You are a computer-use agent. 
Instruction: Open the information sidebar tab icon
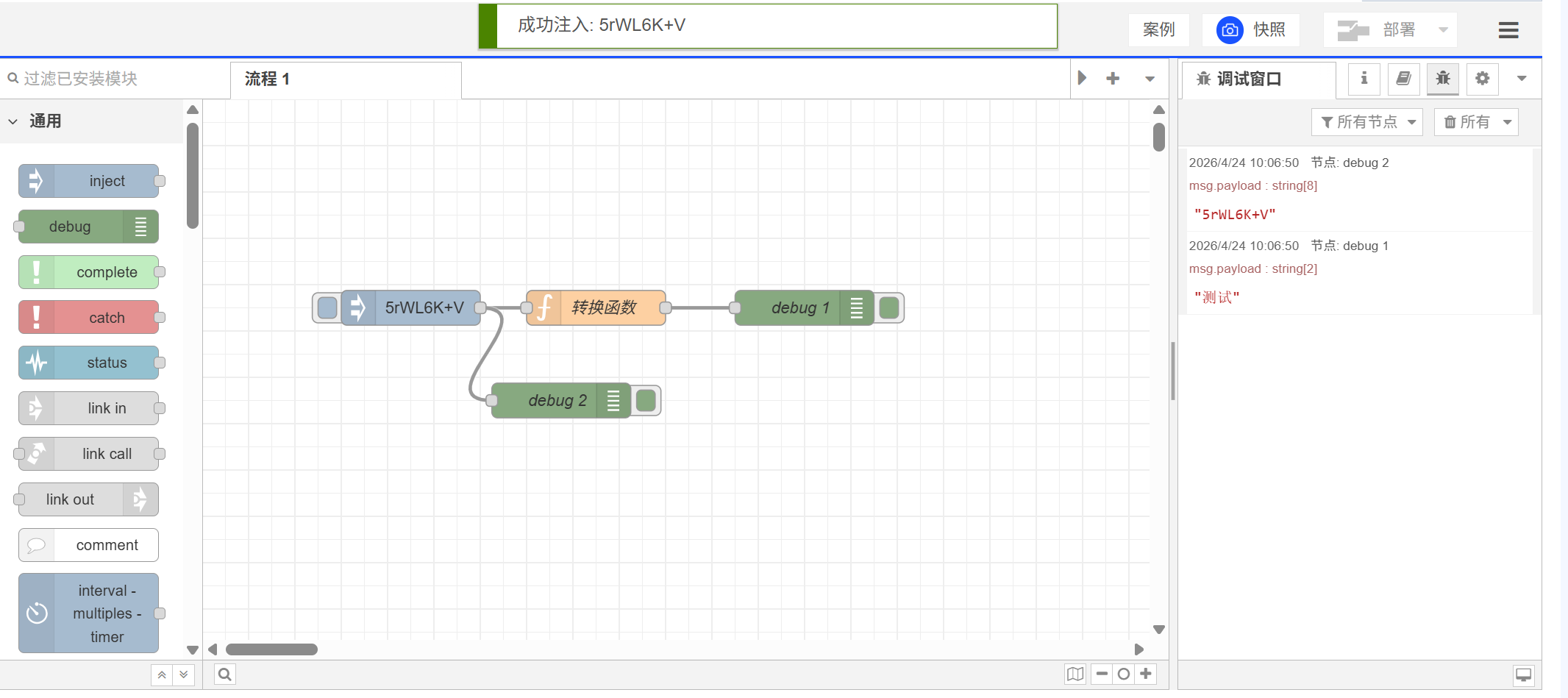tap(1364, 78)
